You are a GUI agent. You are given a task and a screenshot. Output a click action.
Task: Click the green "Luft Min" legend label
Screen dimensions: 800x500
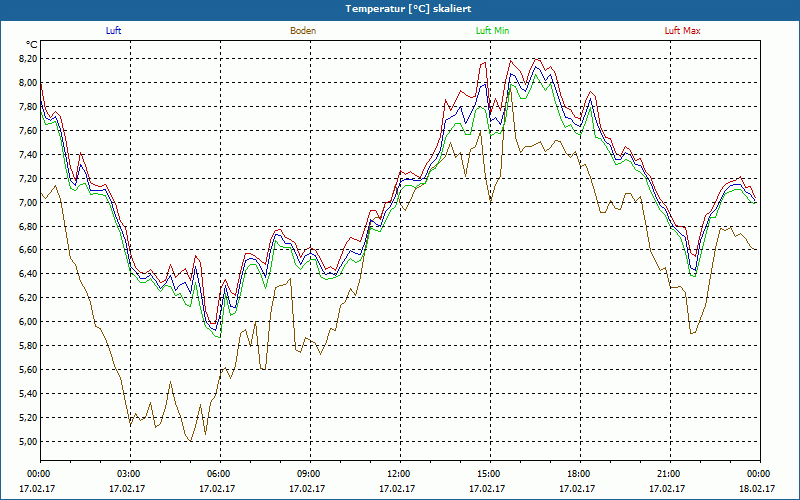coord(492,31)
